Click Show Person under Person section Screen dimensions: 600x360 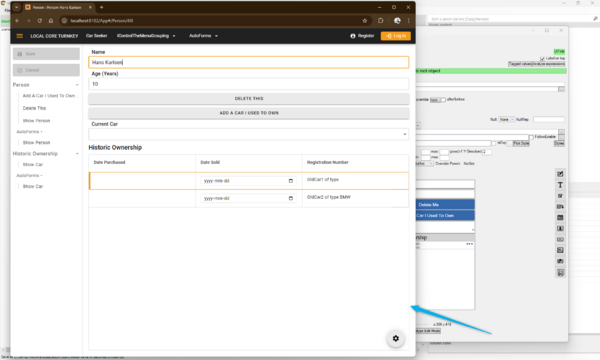coord(36,121)
